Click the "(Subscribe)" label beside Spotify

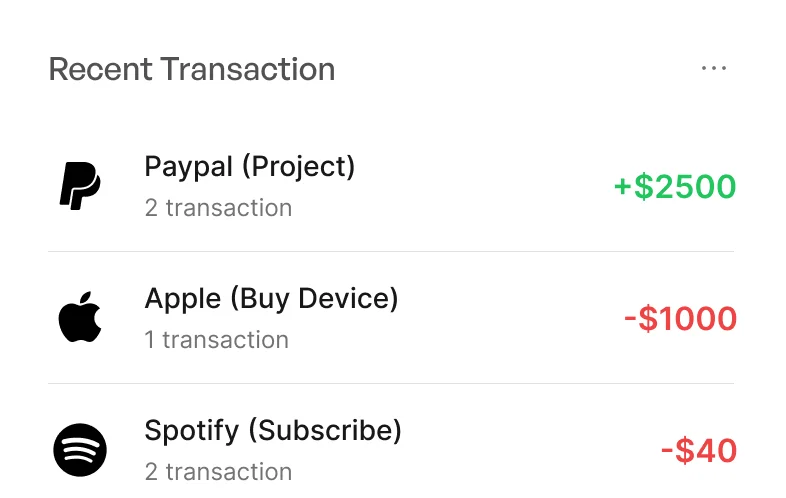tap(324, 431)
